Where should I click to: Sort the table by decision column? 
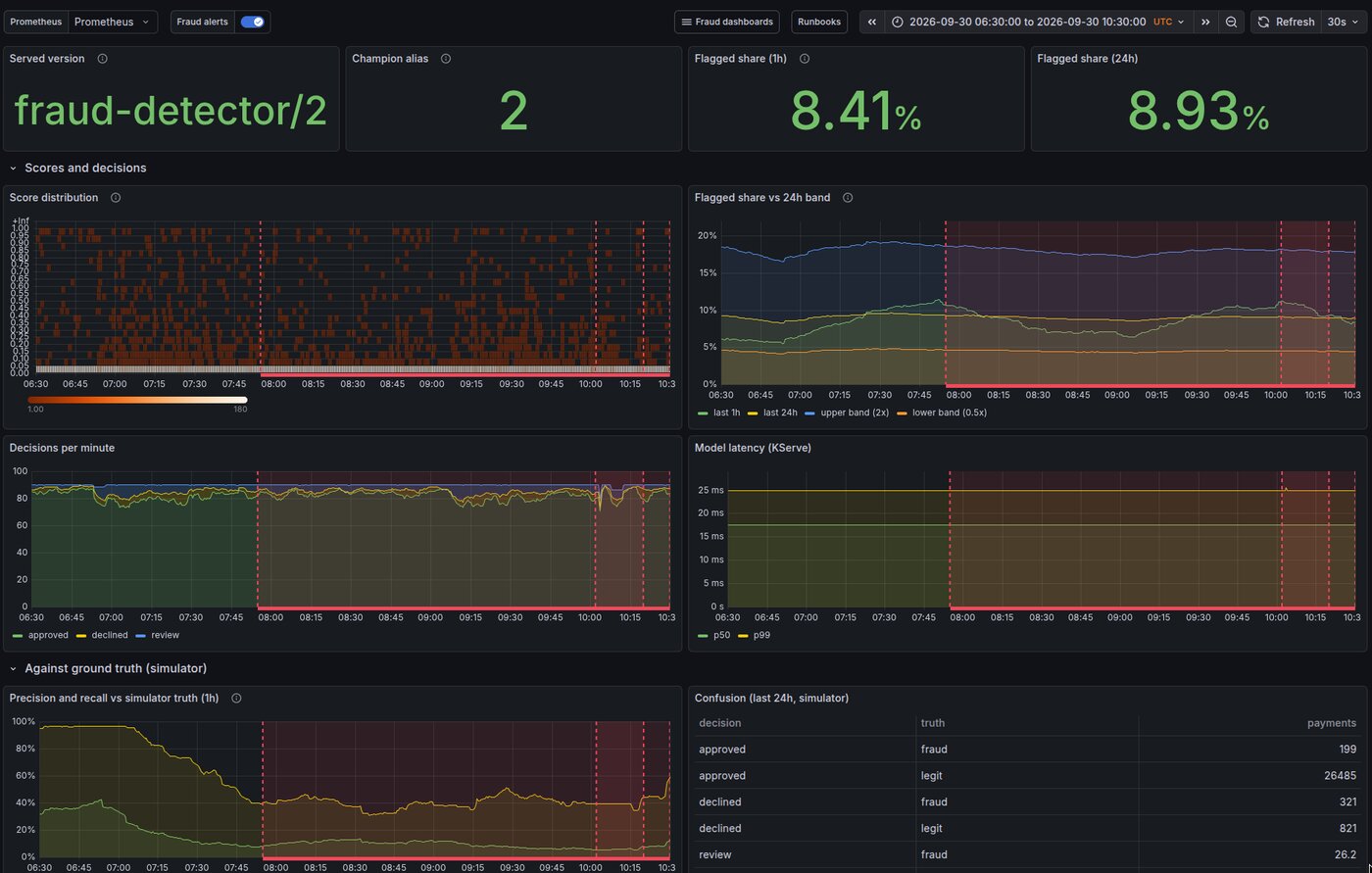point(719,723)
